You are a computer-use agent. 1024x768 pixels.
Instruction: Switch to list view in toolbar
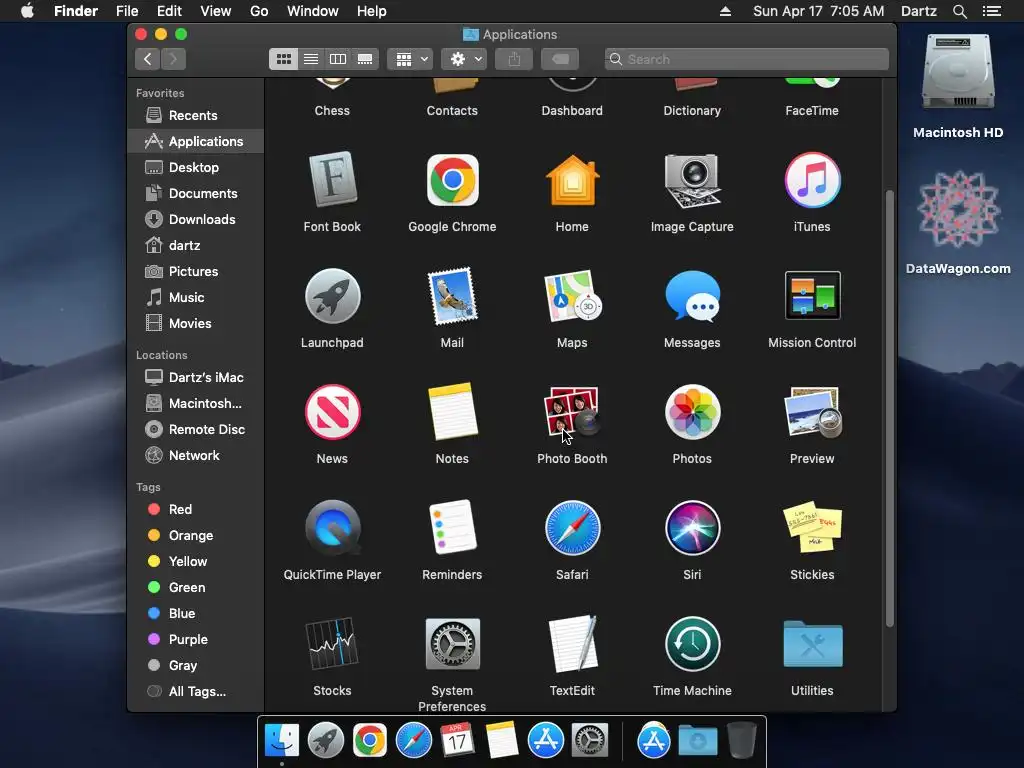pyautogui.click(x=311, y=59)
